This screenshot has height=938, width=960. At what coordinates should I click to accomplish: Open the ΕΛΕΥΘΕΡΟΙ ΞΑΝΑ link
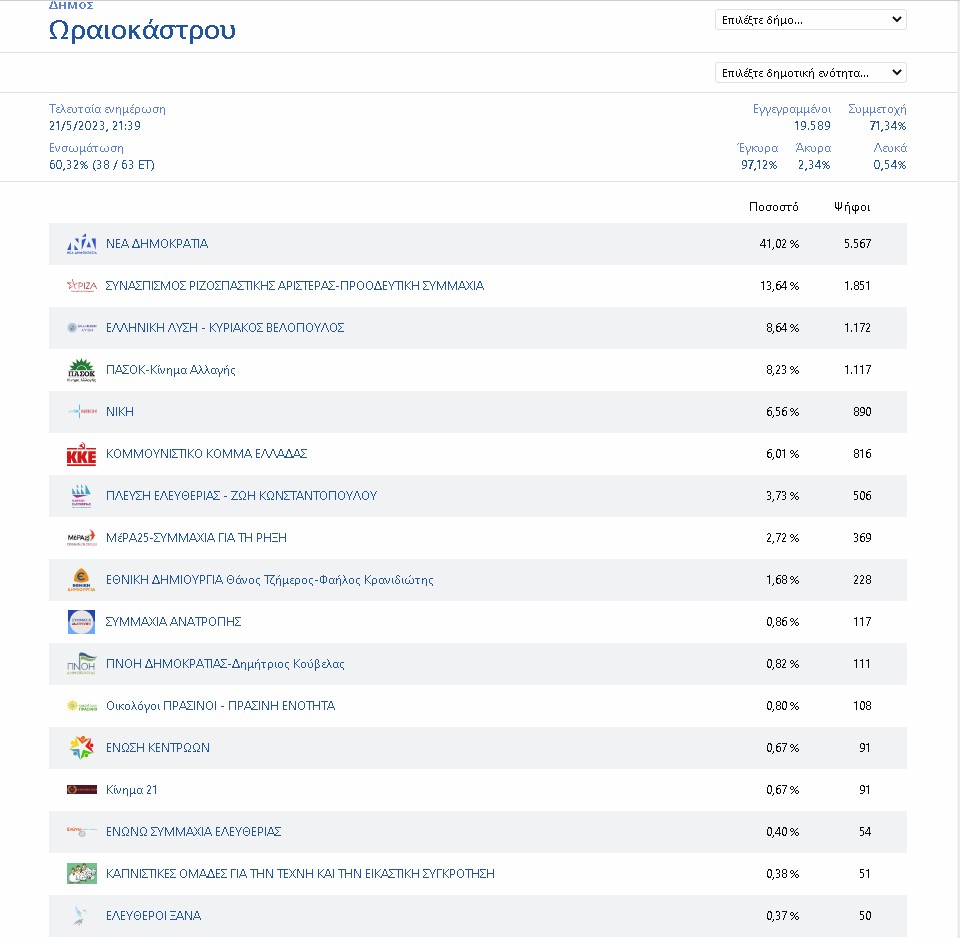[x=153, y=915]
